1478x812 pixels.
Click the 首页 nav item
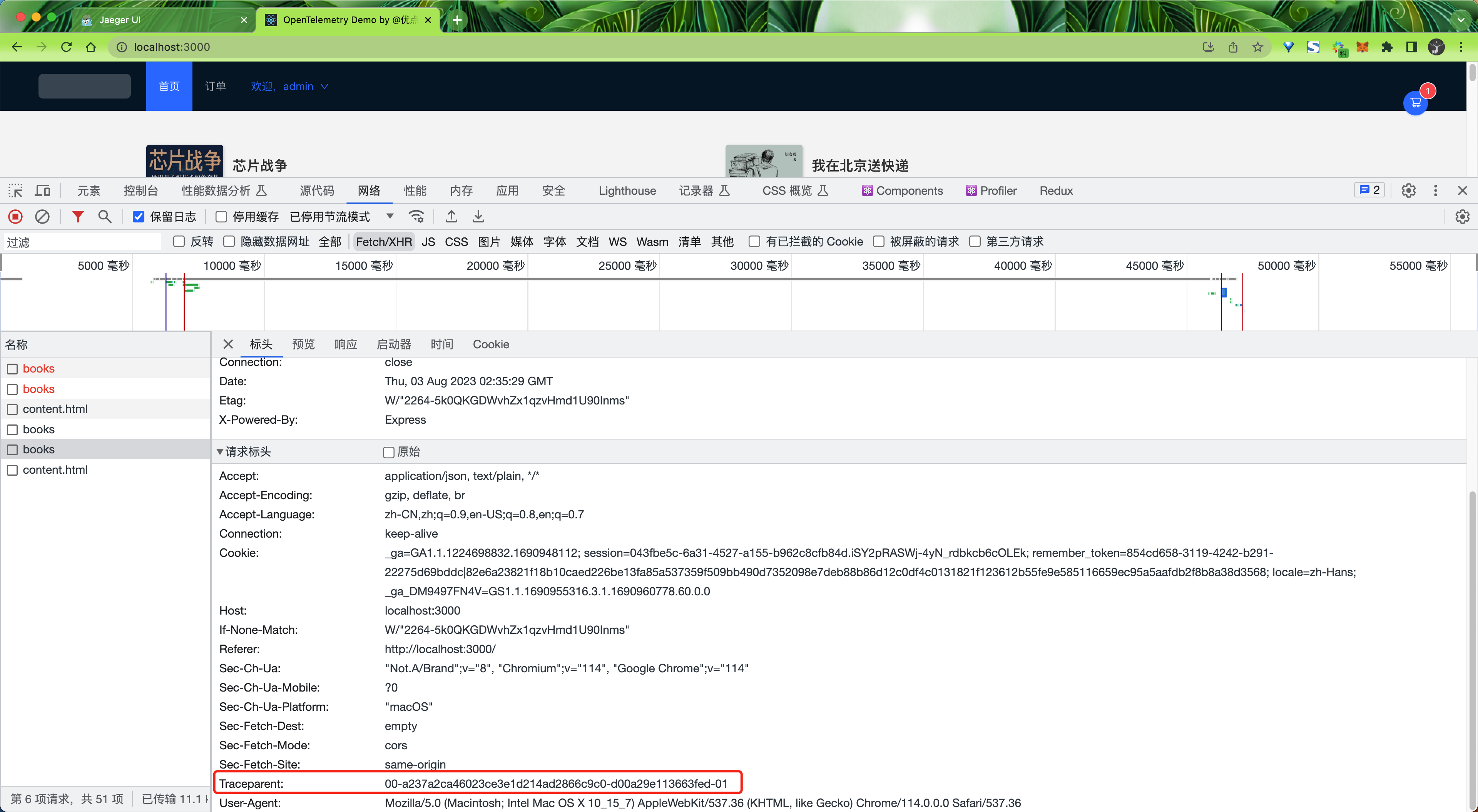point(169,86)
